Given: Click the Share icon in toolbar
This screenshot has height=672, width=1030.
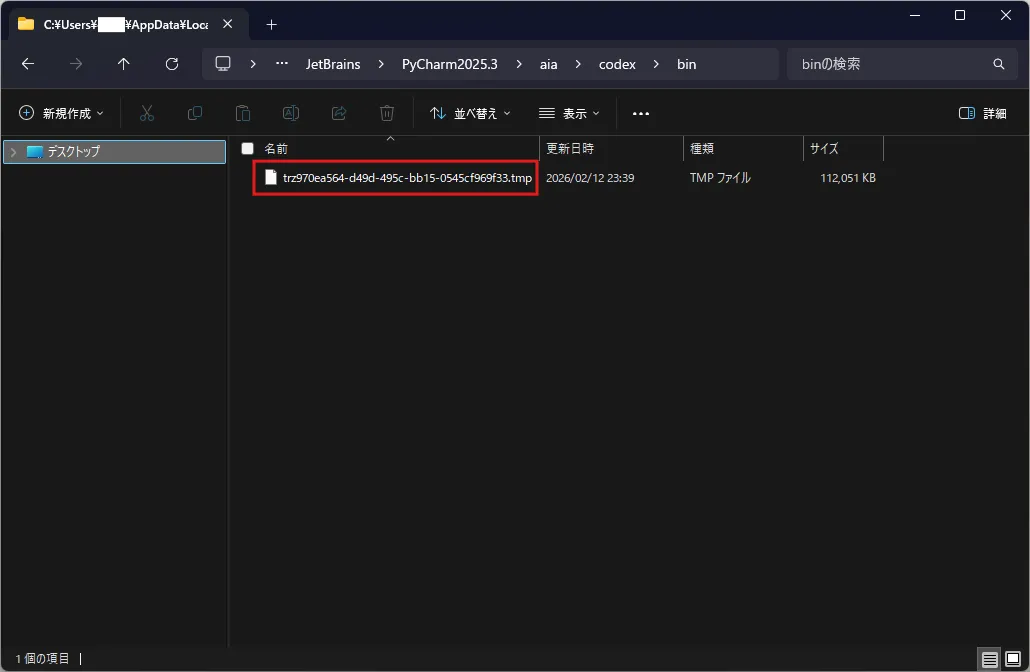Looking at the screenshot, I should 339,114.
